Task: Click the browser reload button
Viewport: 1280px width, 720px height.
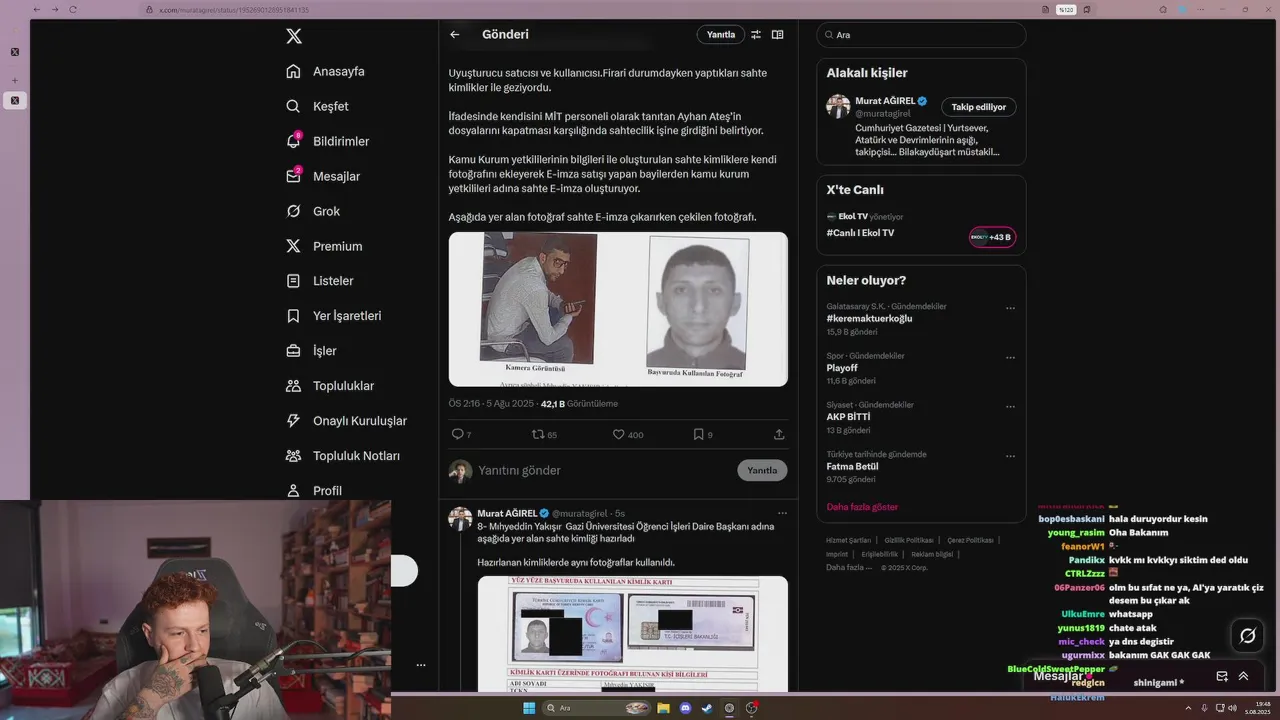Action: [x=73, y=9]
